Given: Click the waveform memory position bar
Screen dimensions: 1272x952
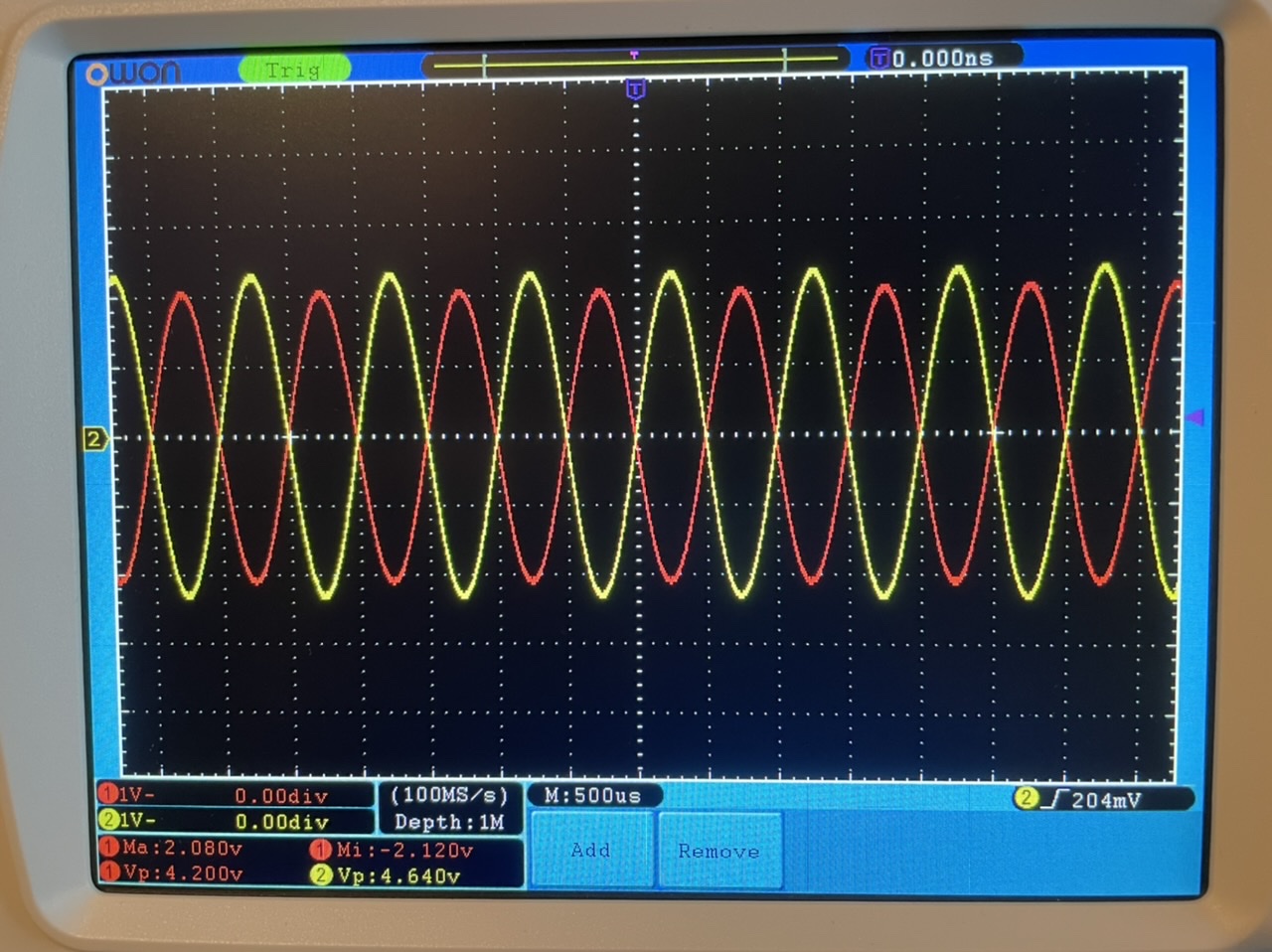Looking at the screenshot, I should point(635,62).
